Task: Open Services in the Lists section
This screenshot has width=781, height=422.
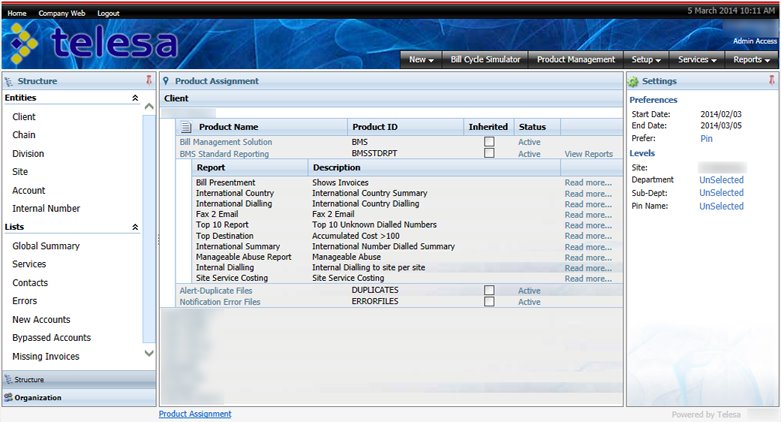Action: point(29,264)
